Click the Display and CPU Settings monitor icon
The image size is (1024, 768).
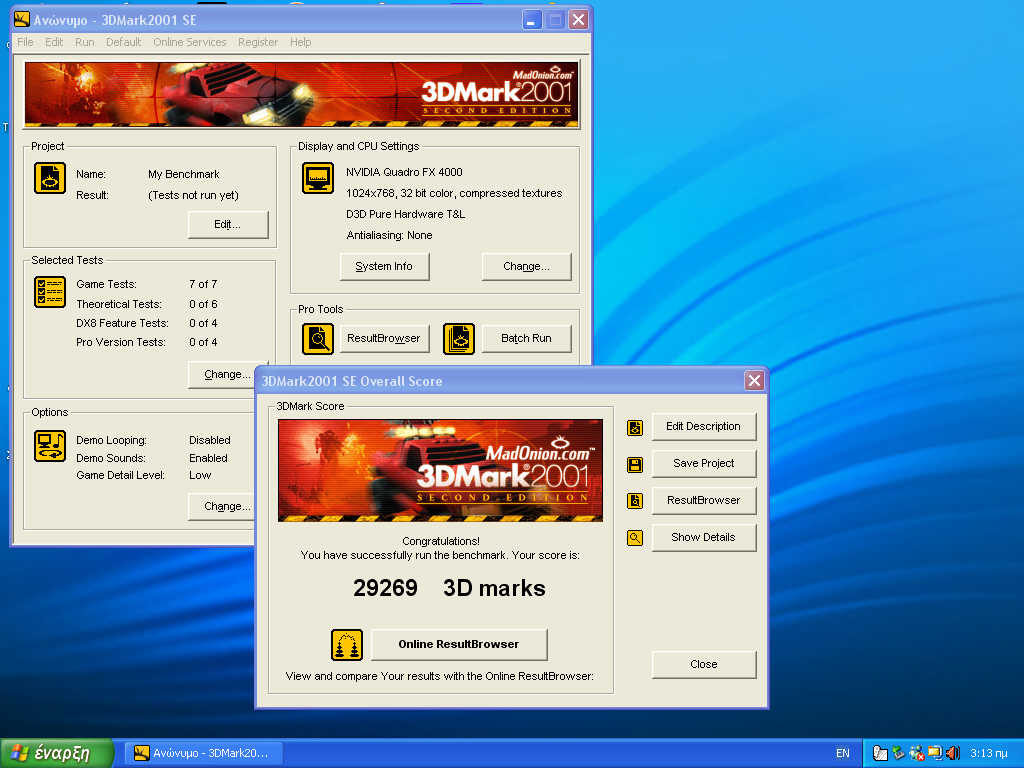(318, 178)
